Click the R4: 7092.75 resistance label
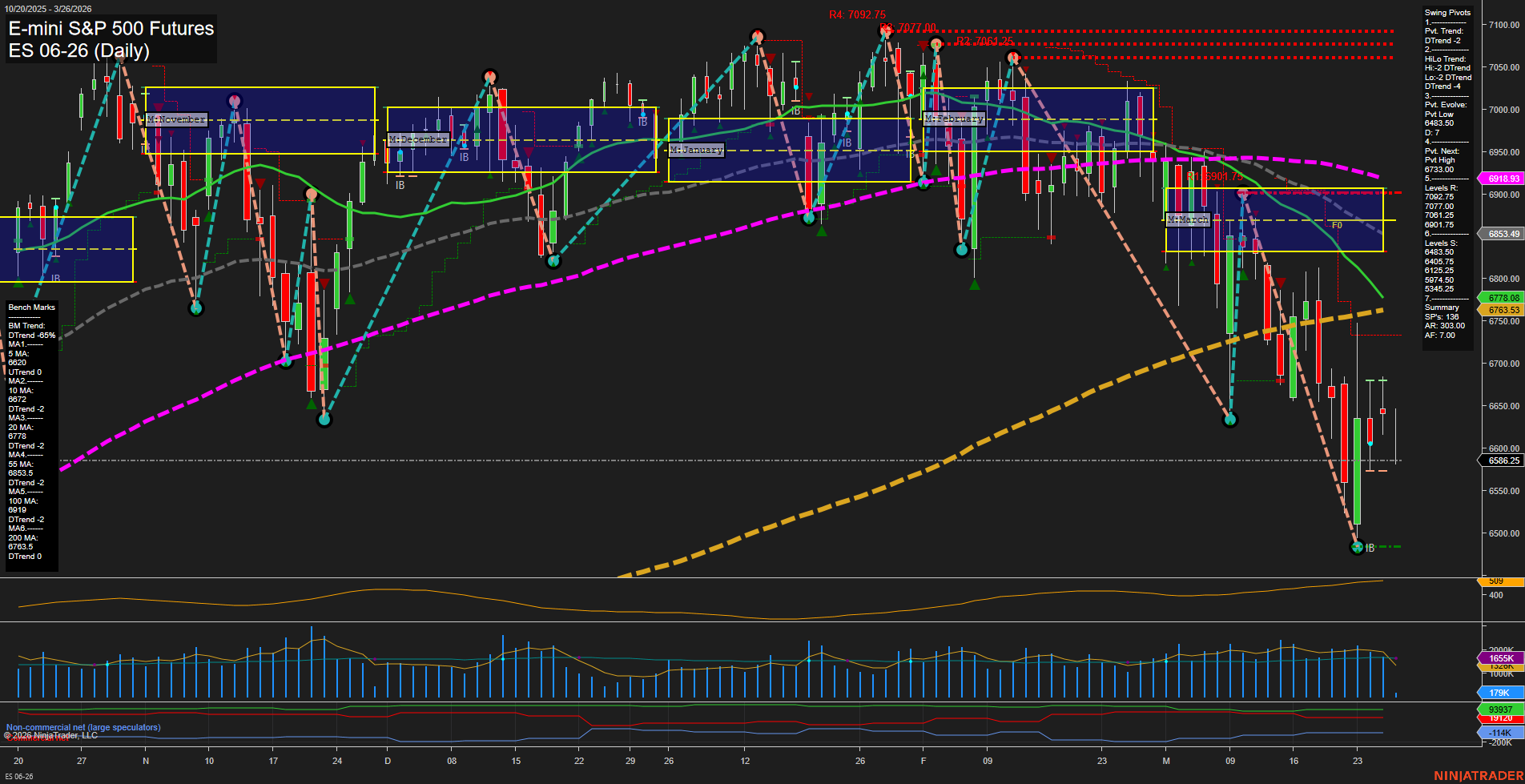This screenshot has height=784, width=1525. (x=857, y=13)
